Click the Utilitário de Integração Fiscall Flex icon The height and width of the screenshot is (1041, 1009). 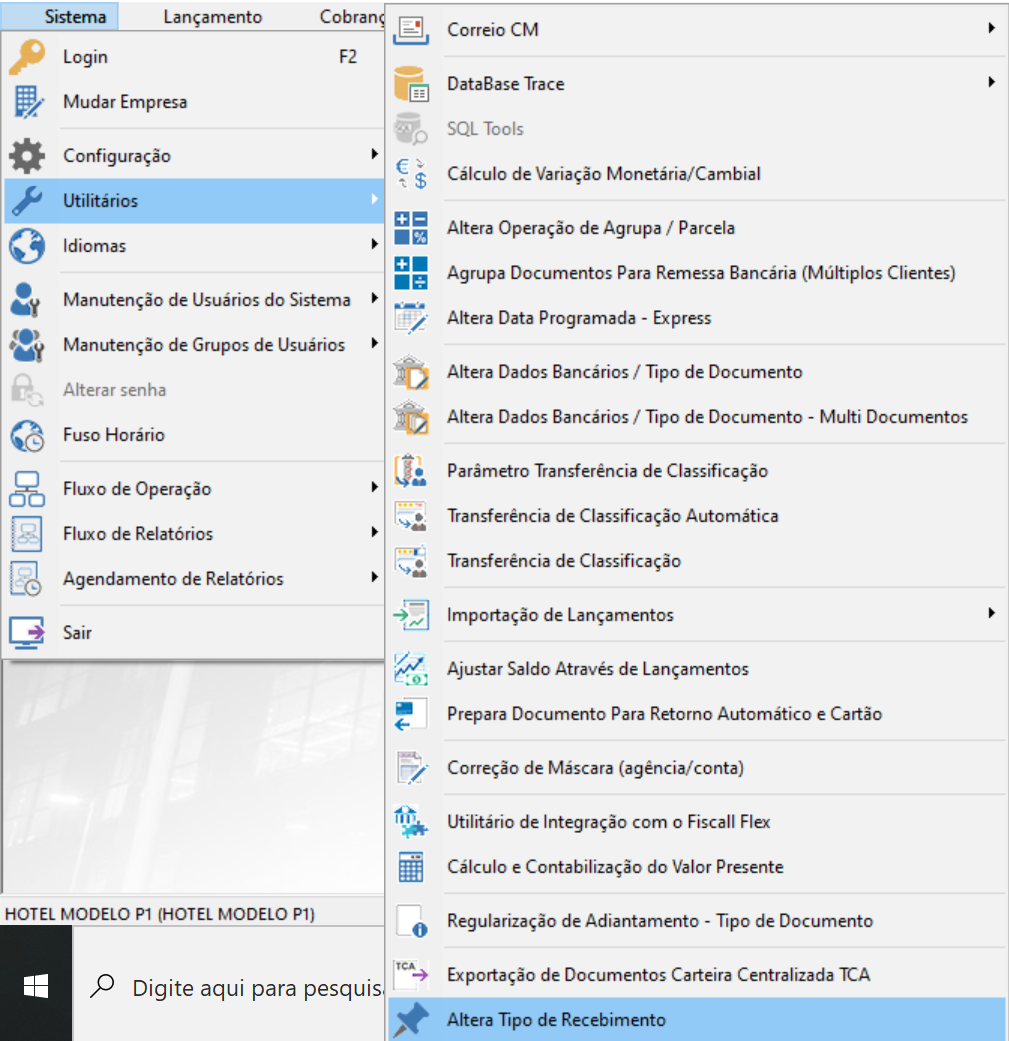point(411,822)
